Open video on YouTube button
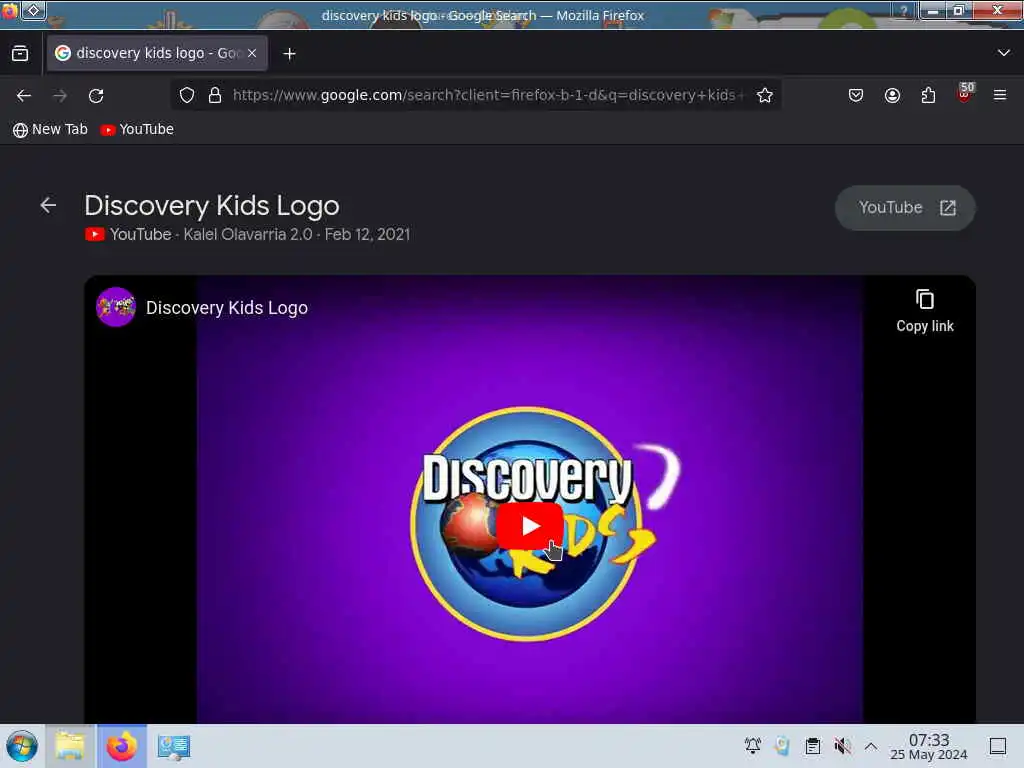The width and height of the screenshot is (1024, 768). click(x=905, y=208)
